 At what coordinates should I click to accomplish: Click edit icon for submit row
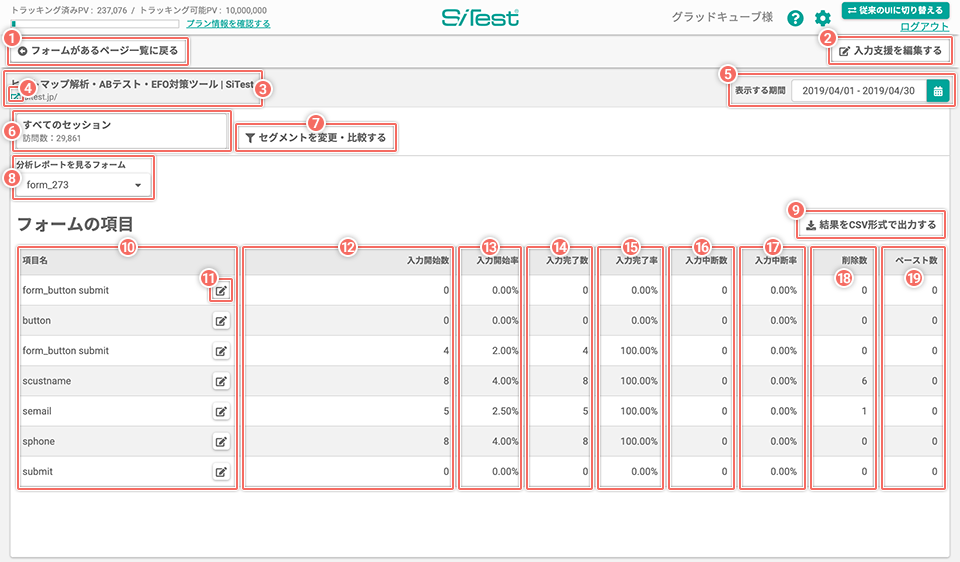coord(221,471)
